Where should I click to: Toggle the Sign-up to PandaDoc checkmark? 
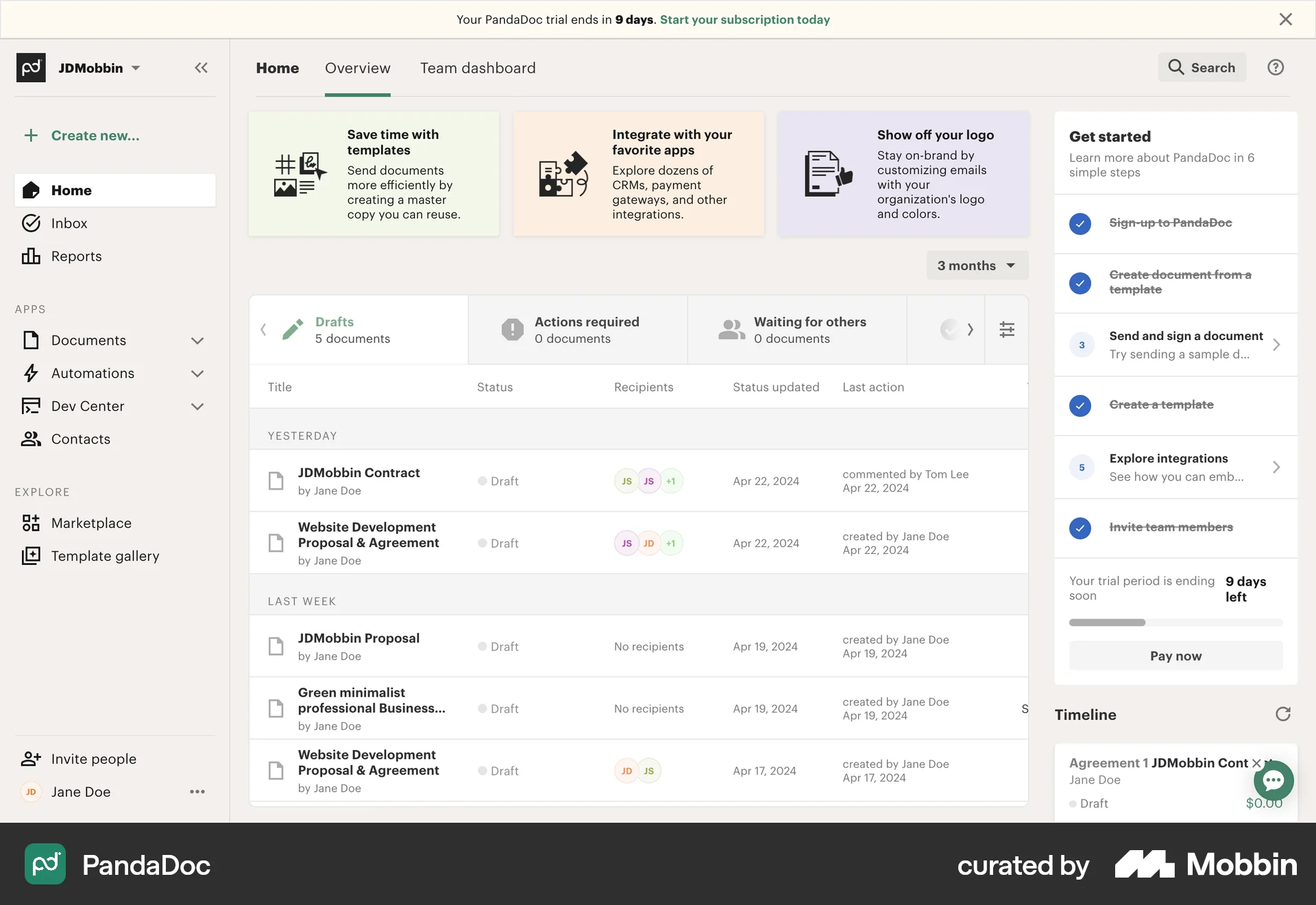1080,224
